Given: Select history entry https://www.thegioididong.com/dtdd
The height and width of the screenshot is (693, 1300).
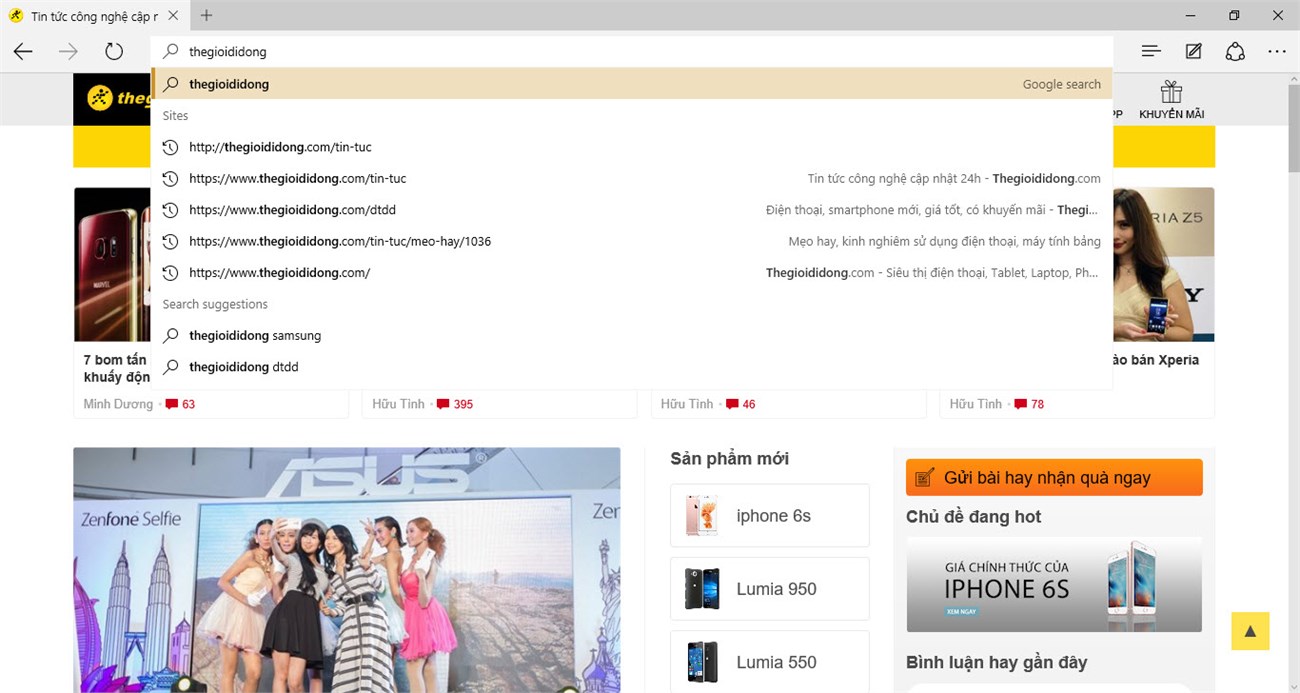Looking at the screenshot, I should (x=292, y=210).
